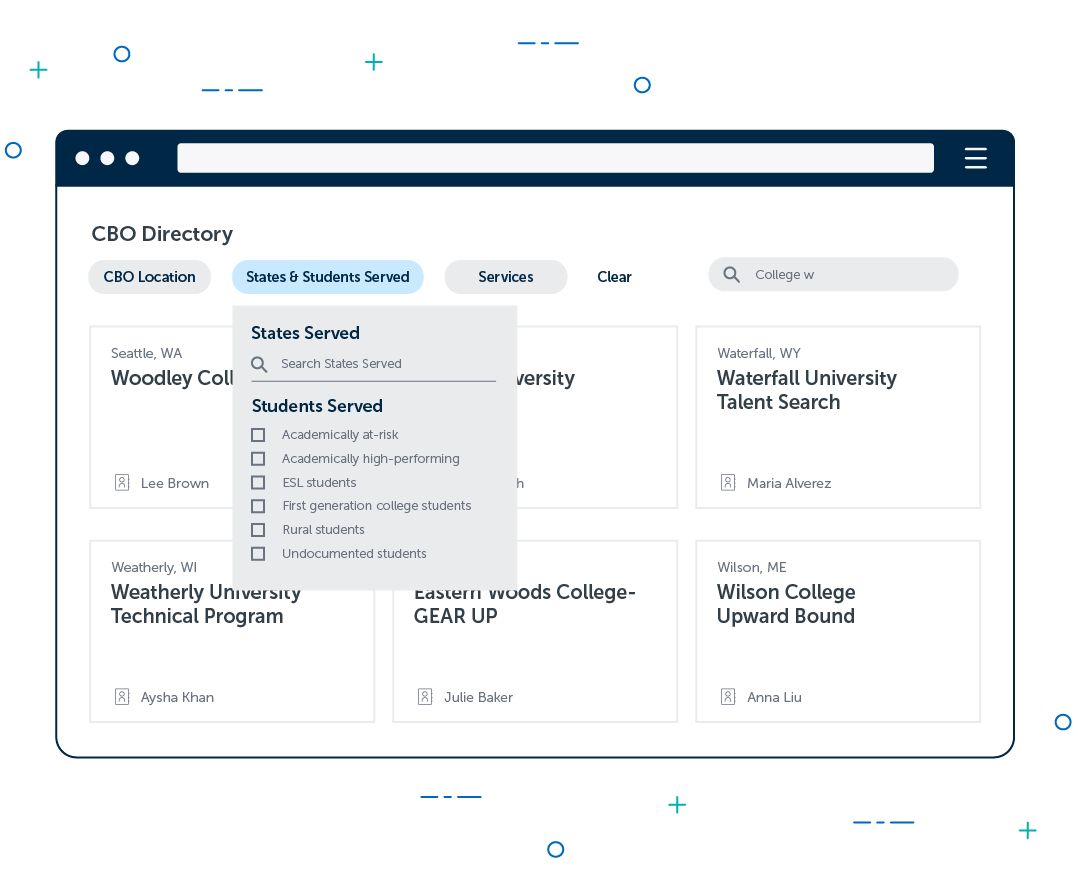
Task: Click the States Served search magnifier icon
Action: 260,364
